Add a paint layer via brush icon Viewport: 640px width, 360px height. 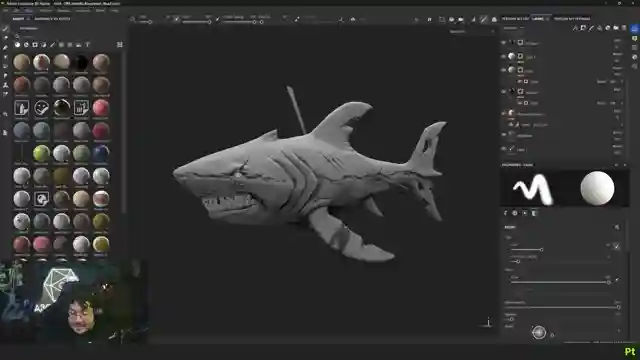coord(591,28)
